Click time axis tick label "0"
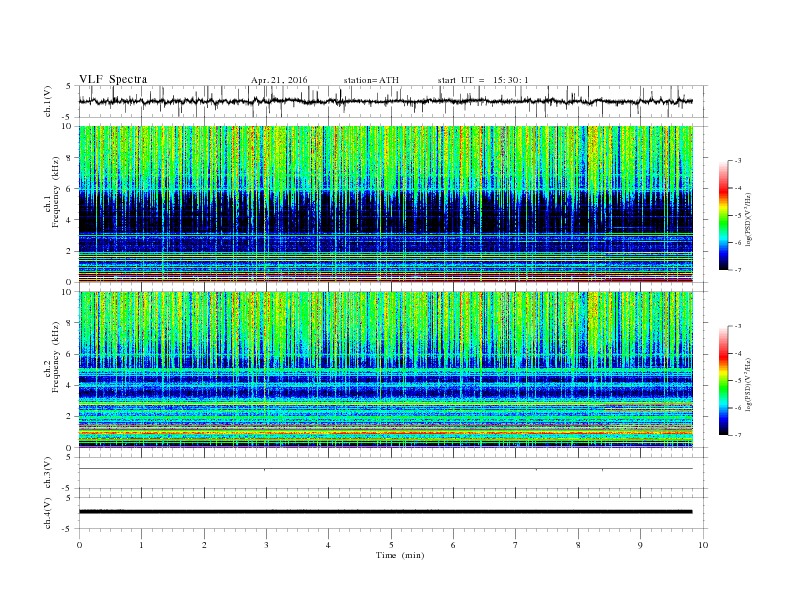This screenshot has width=792, height=612. (x=79, y=545)
